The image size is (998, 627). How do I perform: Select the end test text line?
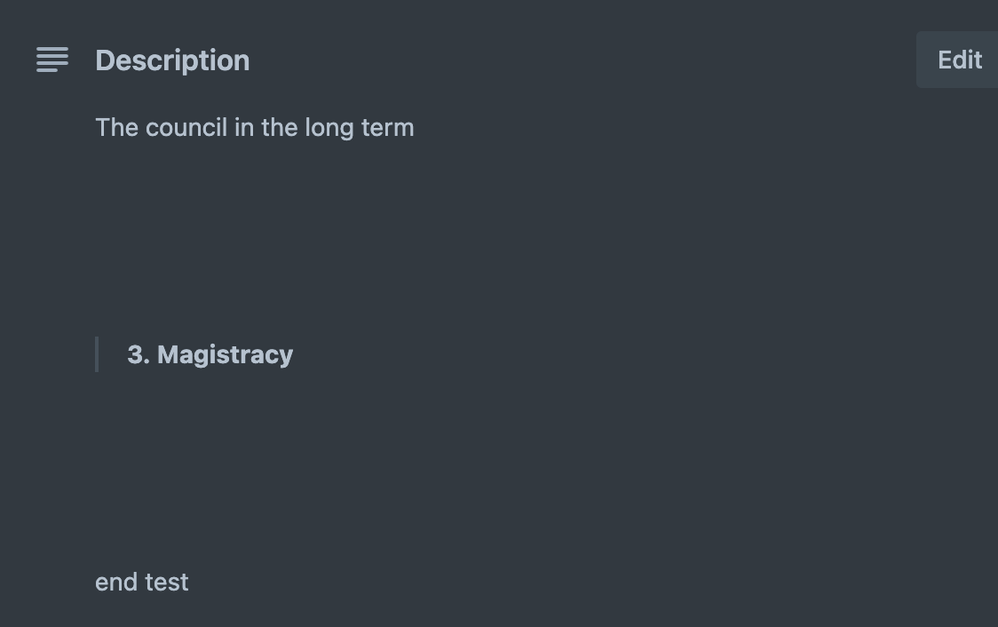[141, 581]
